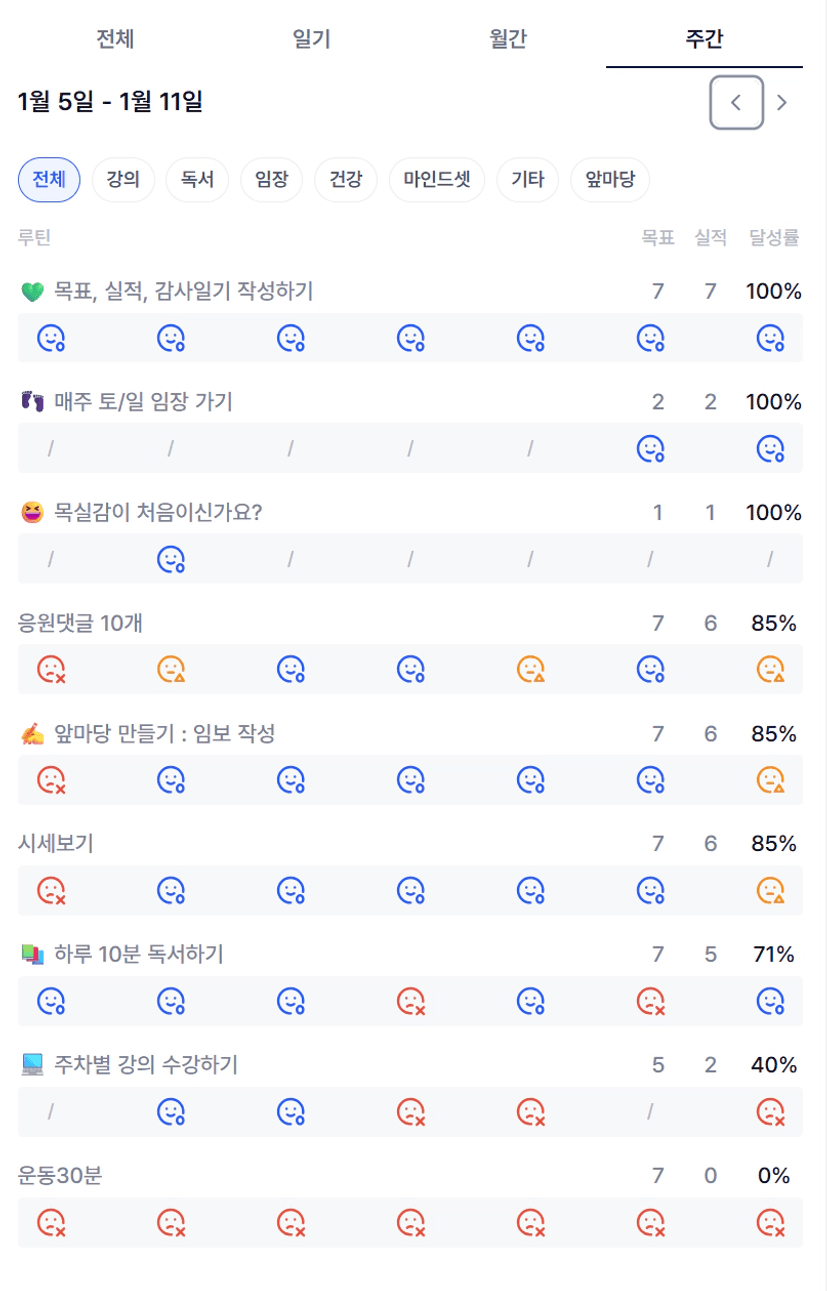The height and width of the screenshot is (1291, 827).
Task: Switch to the 일기 tab
Action: [311, 39]
